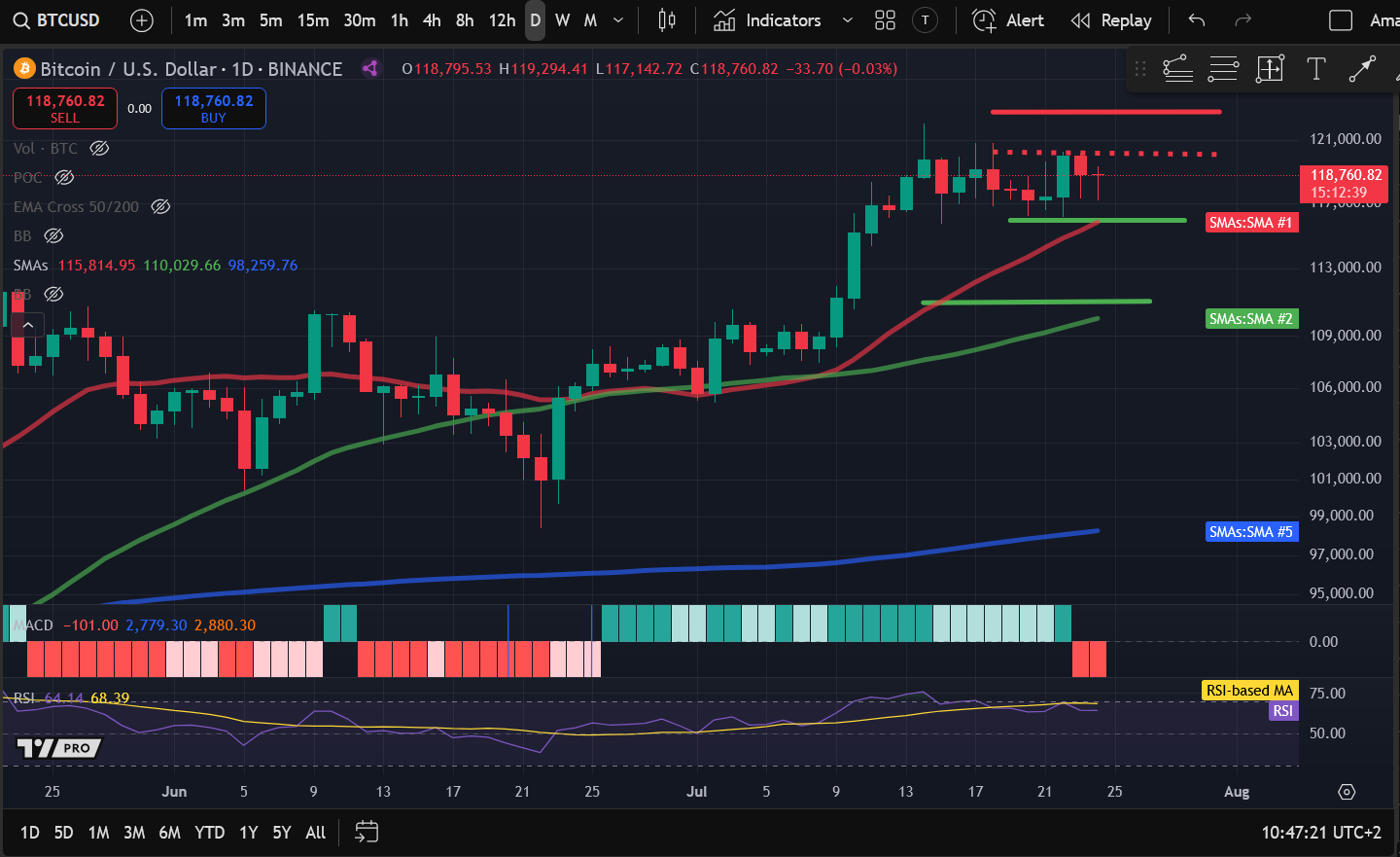Viewport: 1400px width, 857px height.
Task: Click the SMAs value 115,814.95 in legend
Action: (96, 266)
